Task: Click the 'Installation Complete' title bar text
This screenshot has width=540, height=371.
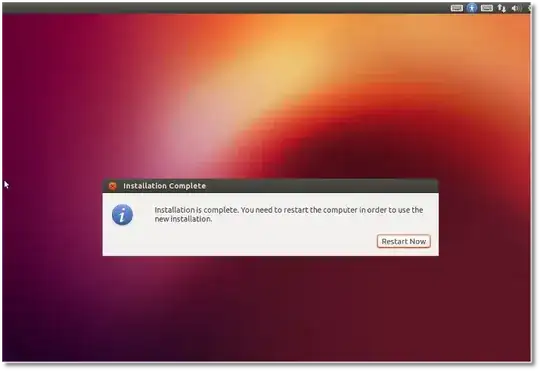Action: [165, 186]
